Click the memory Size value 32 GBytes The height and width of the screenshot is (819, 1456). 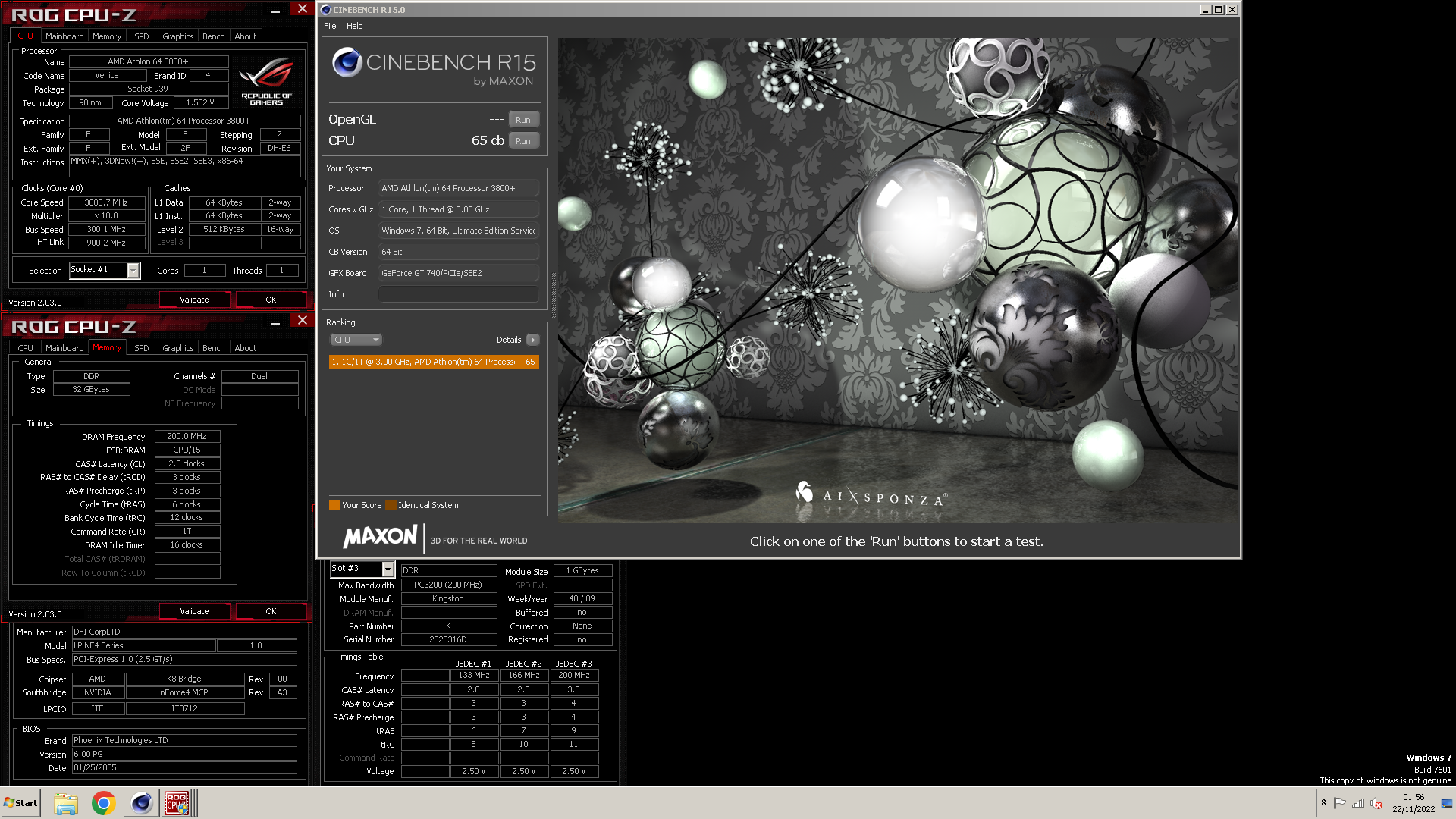click(x=91, y=389)
